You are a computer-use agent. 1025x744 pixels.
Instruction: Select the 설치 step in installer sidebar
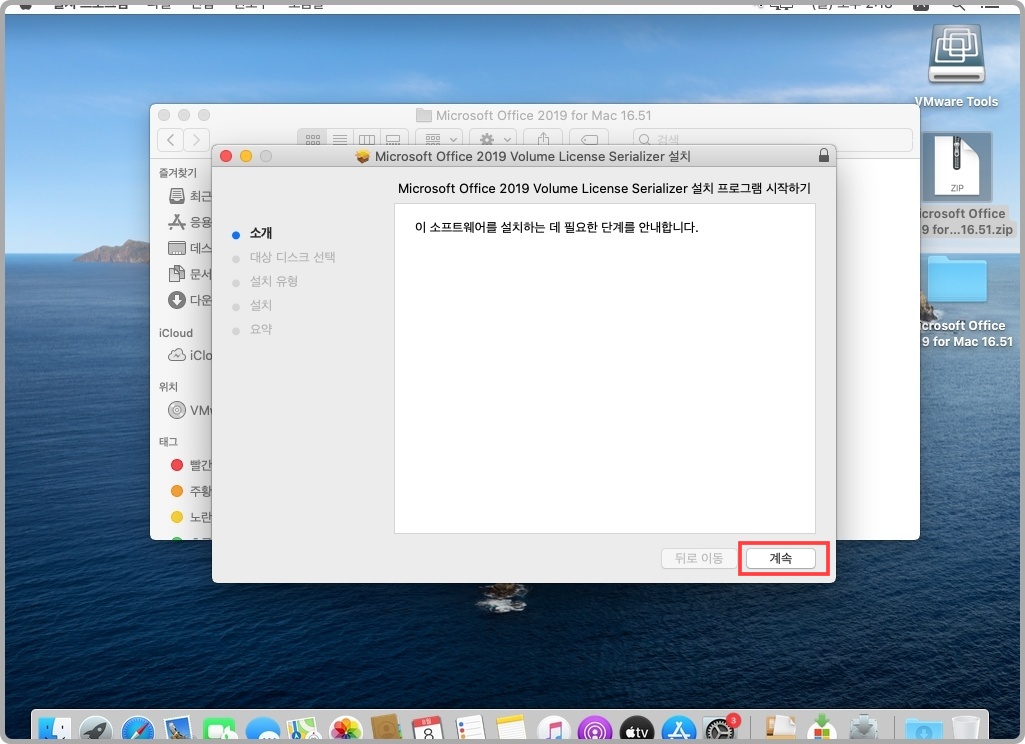(x=261, y=305)
